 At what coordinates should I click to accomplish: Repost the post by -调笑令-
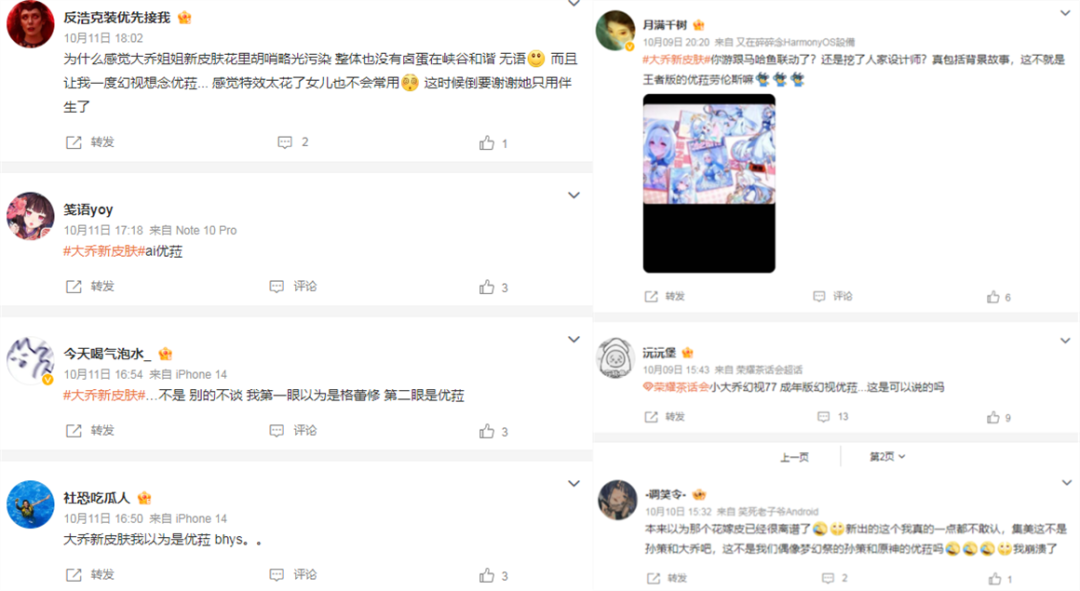pos(667,578)
